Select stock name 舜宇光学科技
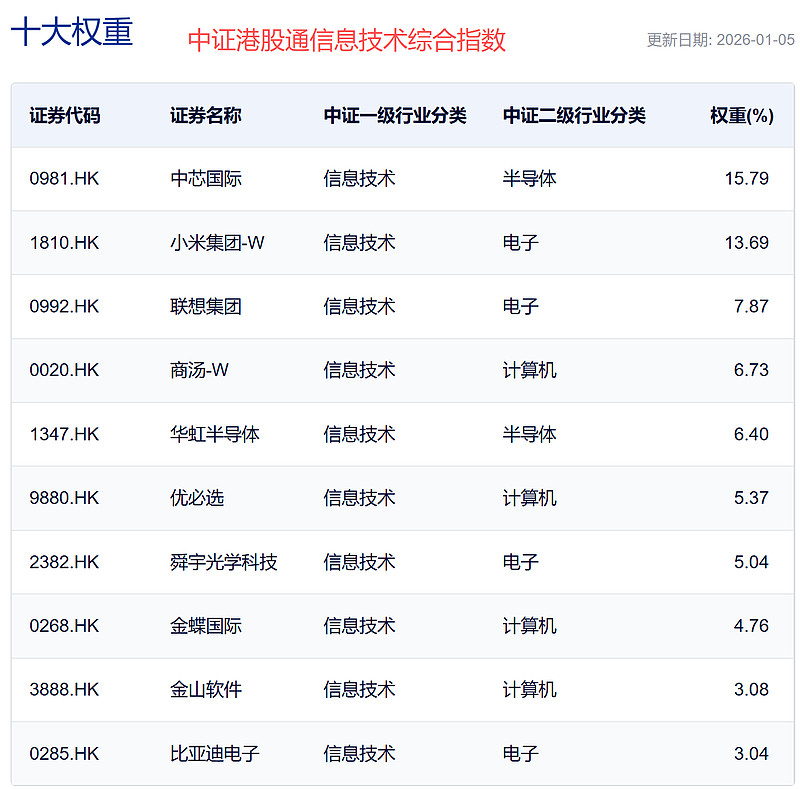 [x=224, y=562]
